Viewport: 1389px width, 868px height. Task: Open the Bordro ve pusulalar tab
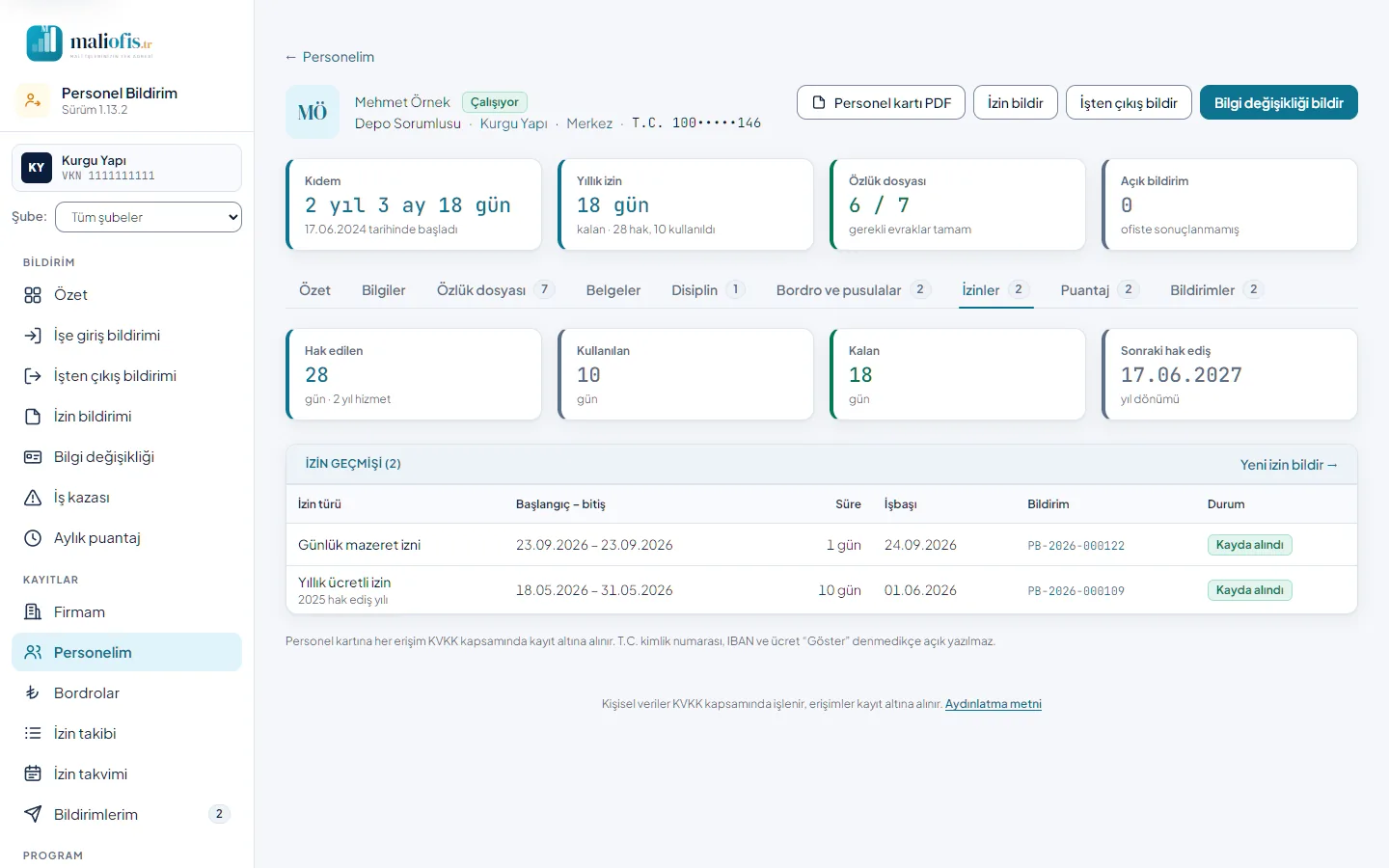[853, 290]
